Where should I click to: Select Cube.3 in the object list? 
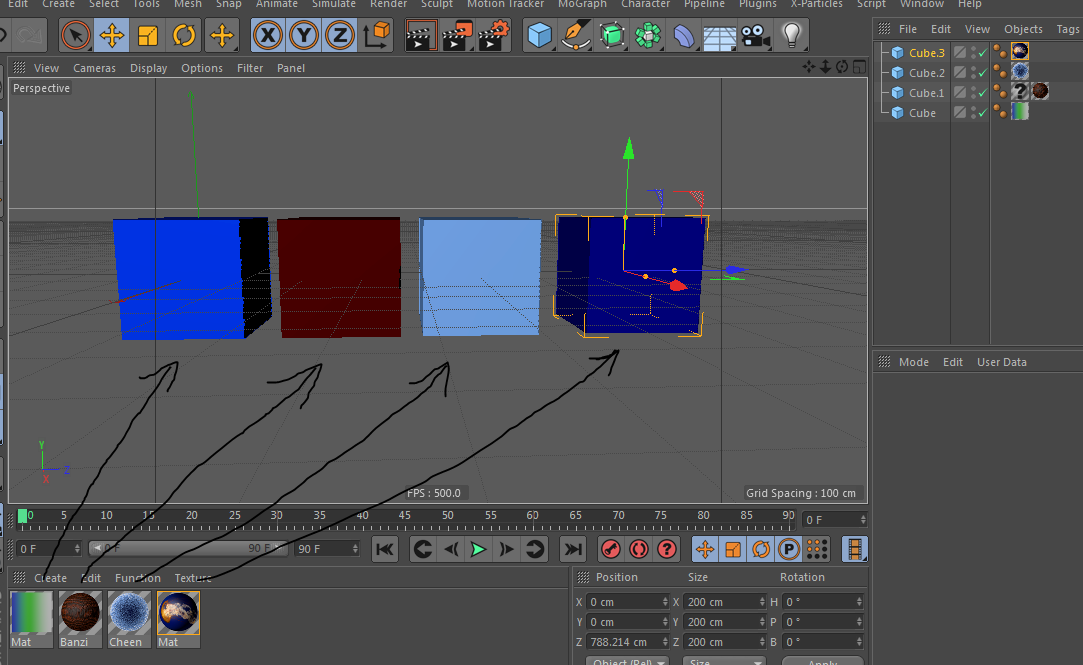[926, 52]
